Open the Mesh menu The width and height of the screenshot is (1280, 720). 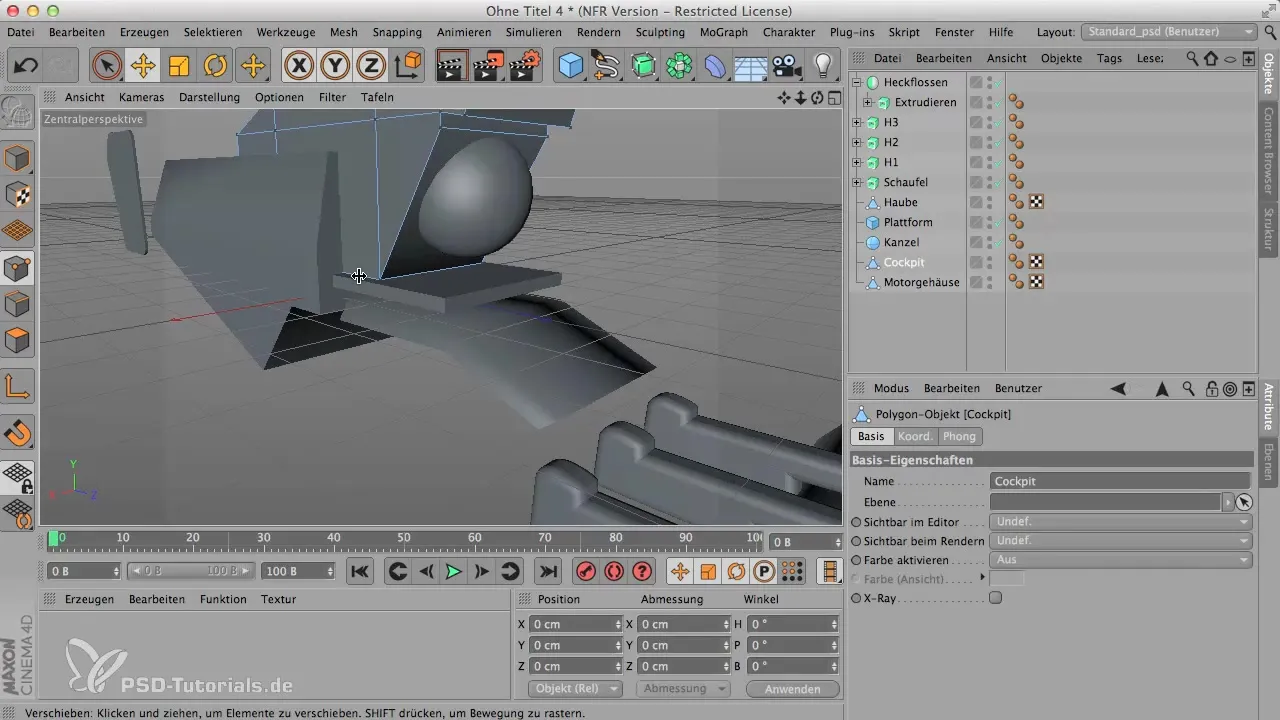[344, 32]
